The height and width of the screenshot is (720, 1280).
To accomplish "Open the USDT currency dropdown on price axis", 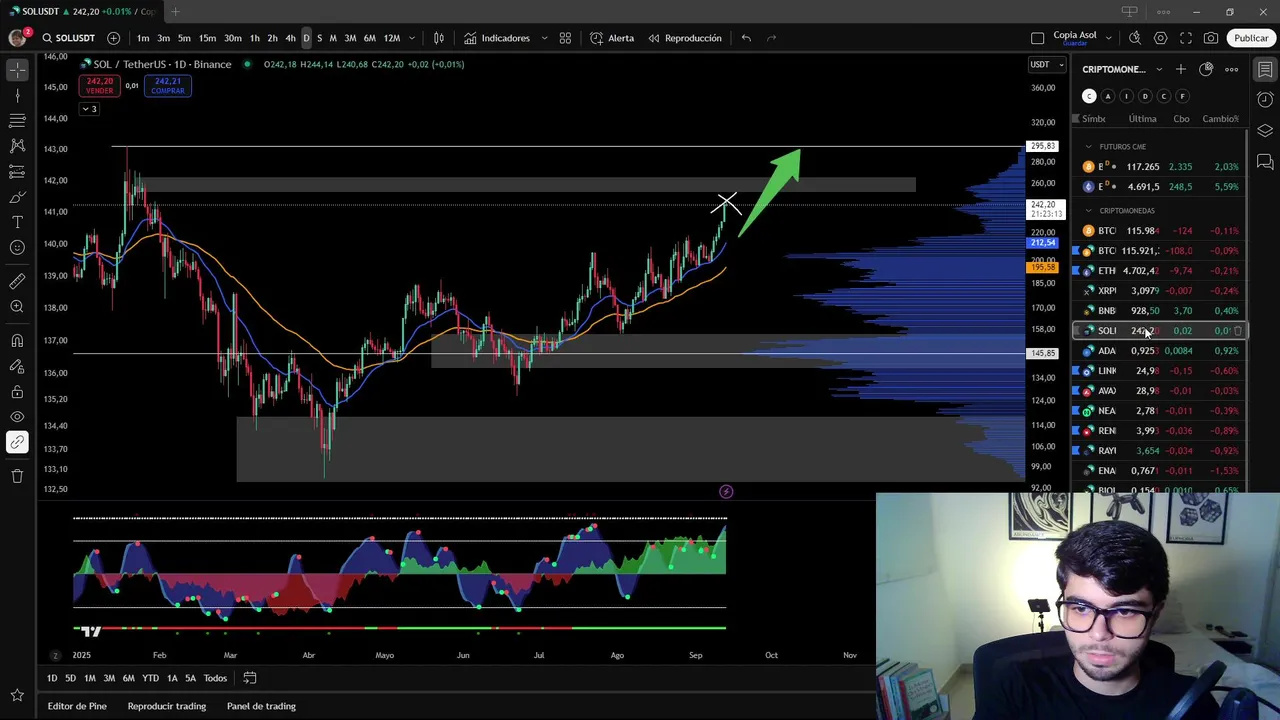I will (x=1047, y=65).
